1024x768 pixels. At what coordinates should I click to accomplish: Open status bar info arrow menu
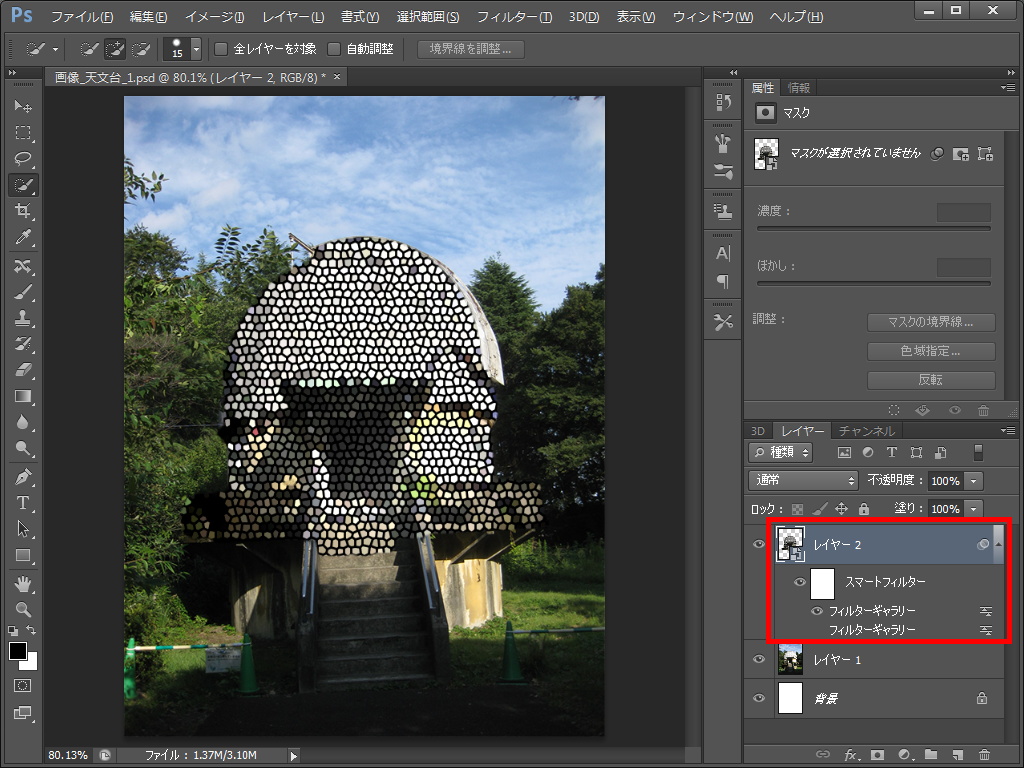pyautogui.click(x=294, y=756)
